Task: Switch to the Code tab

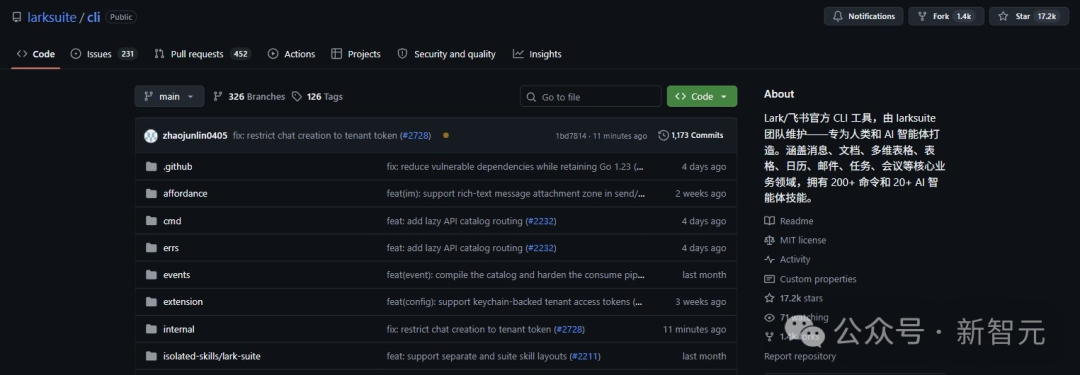Action: pyautogui.click(x=36, y=54)
